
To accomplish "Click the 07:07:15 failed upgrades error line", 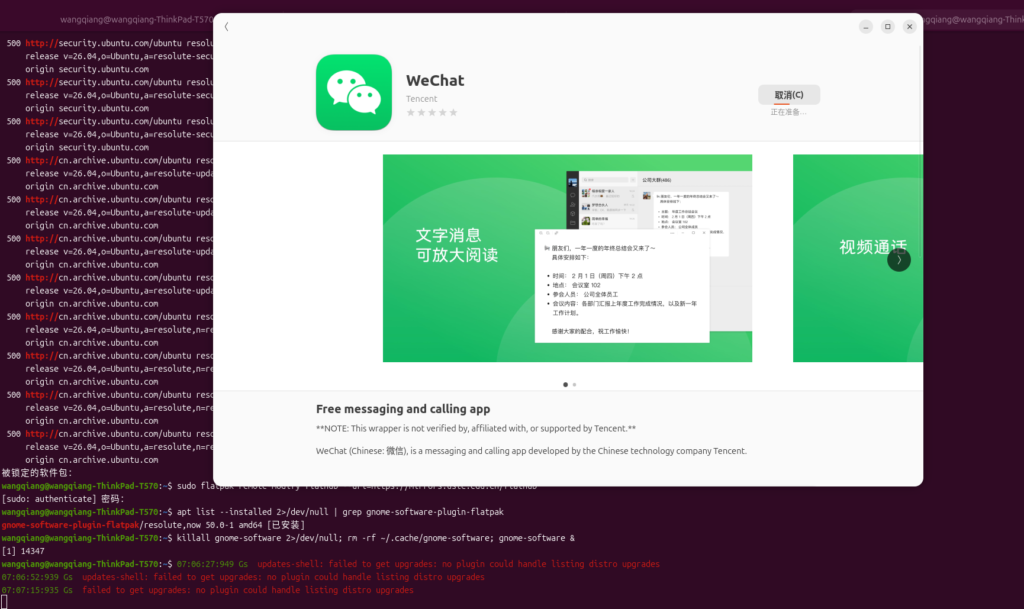I will [x=207, y=590].
